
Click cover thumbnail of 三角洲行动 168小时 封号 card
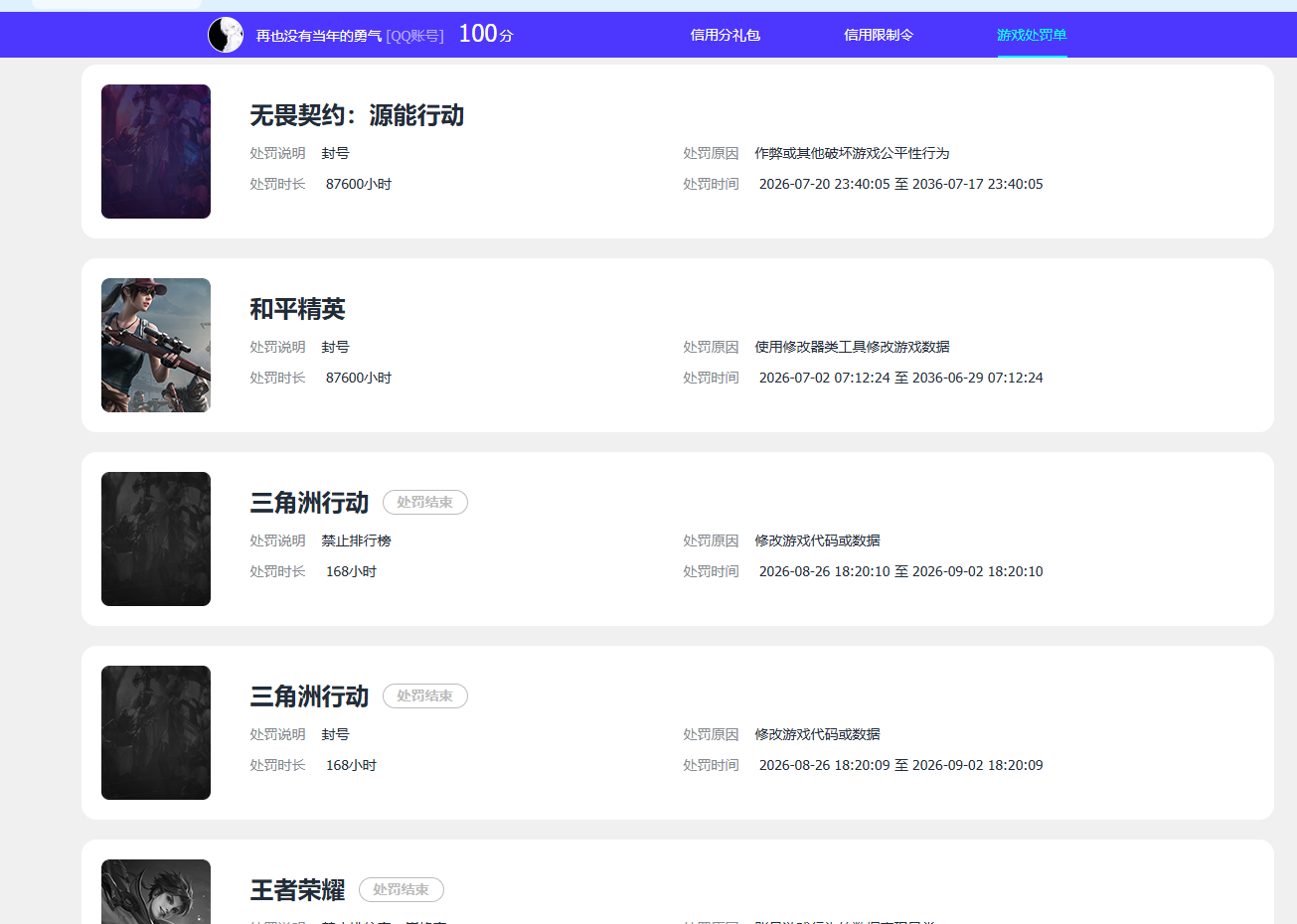(x=156, y=732)
